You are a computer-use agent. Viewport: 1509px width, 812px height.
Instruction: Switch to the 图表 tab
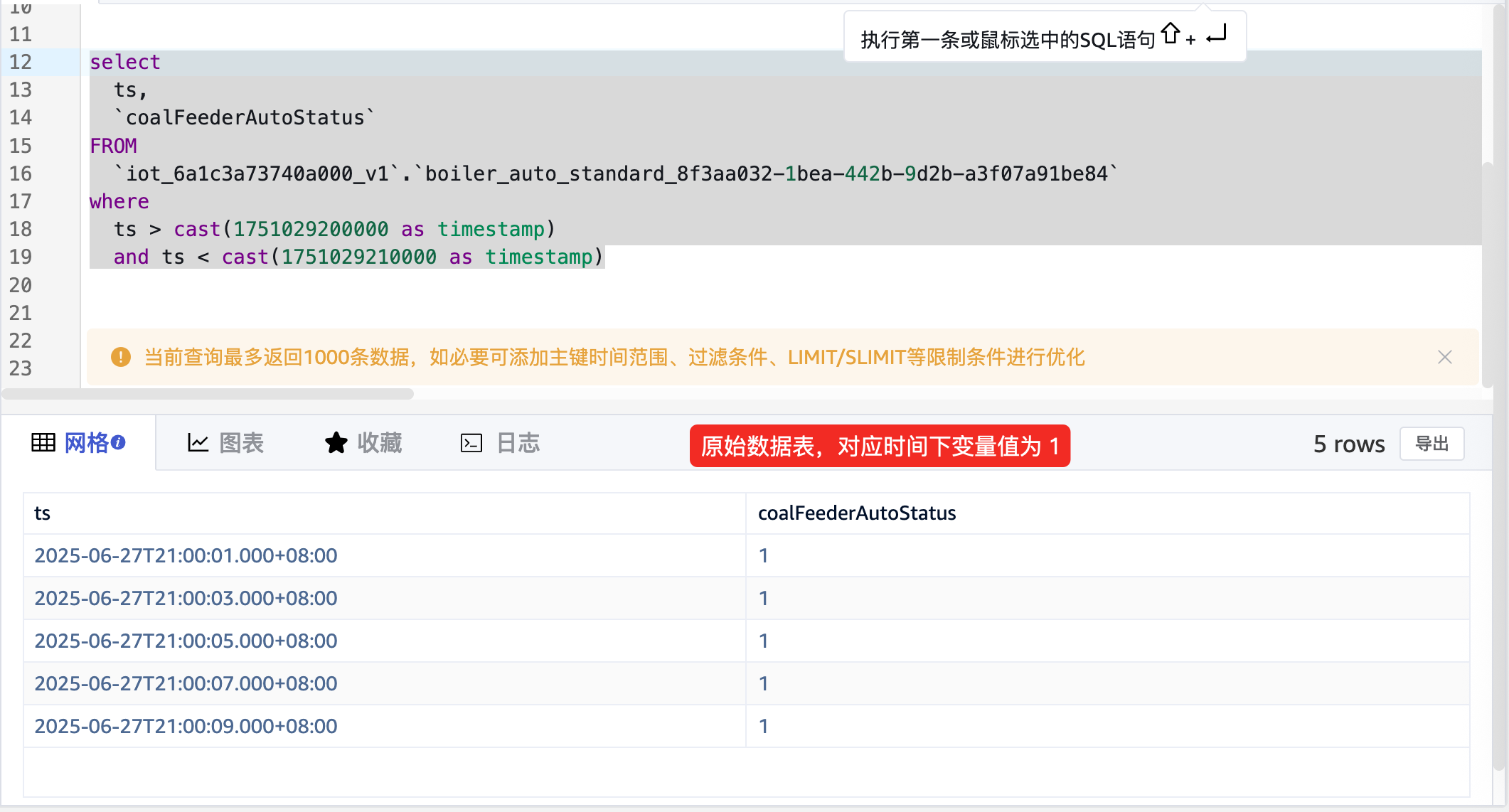click(x=240, y=443)
